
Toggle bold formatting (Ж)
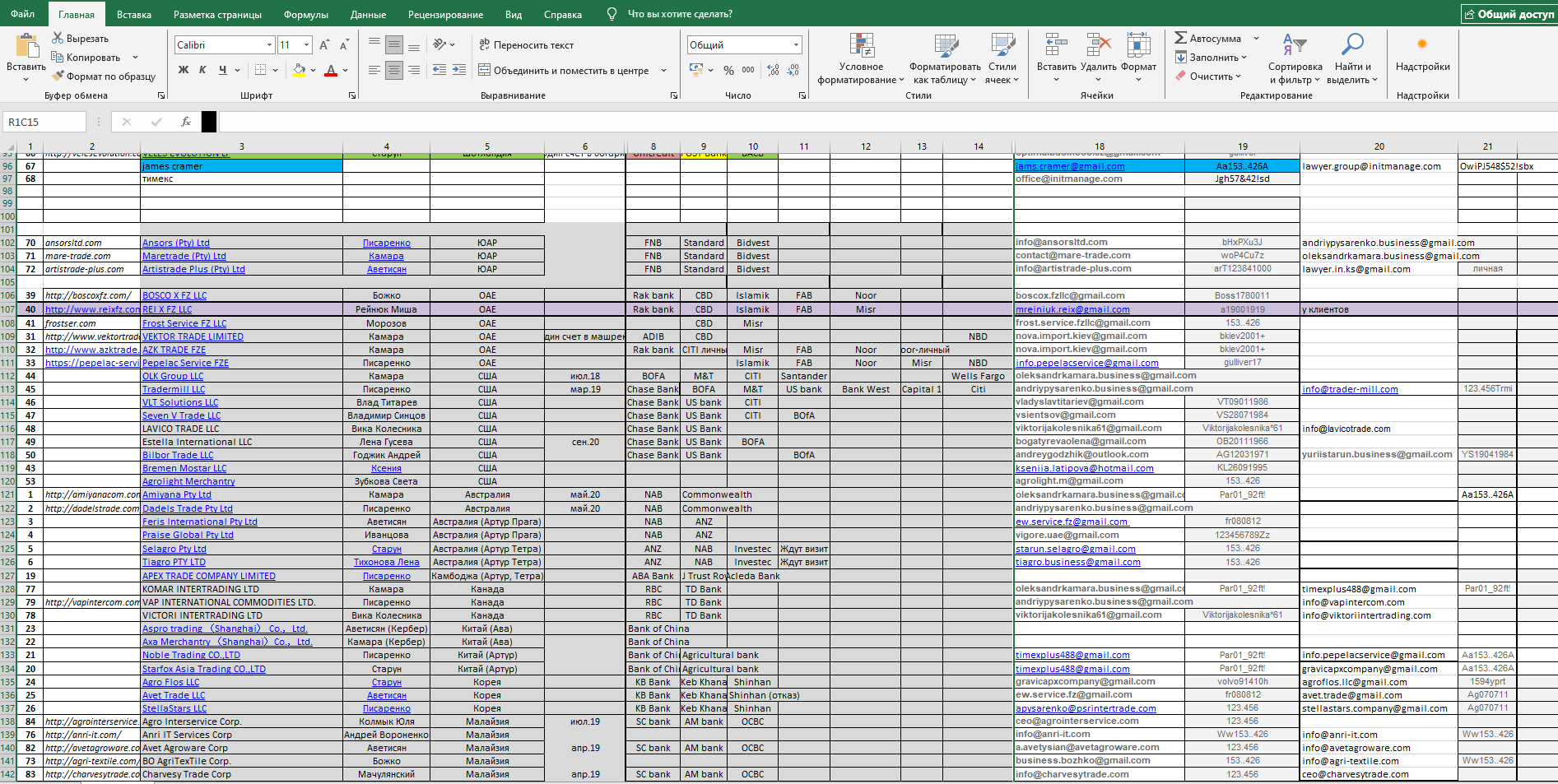click(184, 70)
